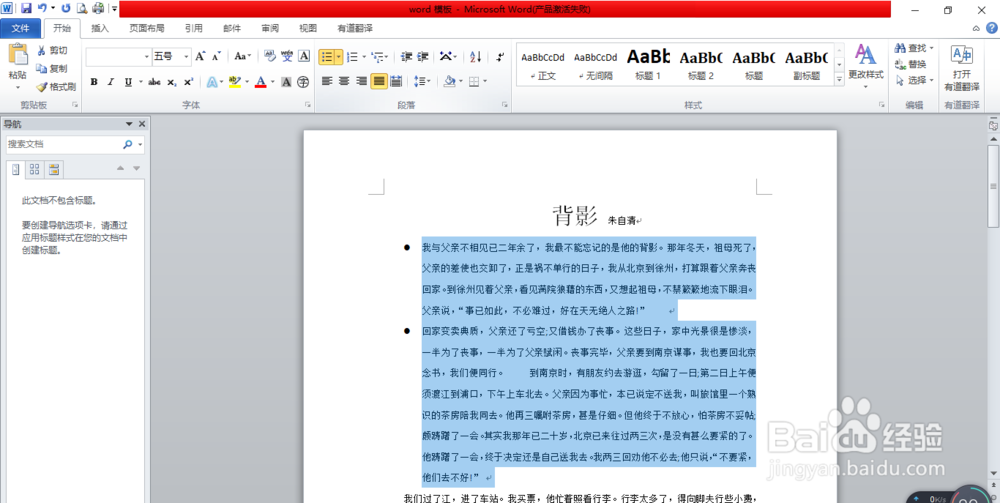Toggle justified text alignment
The image size is (1000, 503).
(379, 81)
